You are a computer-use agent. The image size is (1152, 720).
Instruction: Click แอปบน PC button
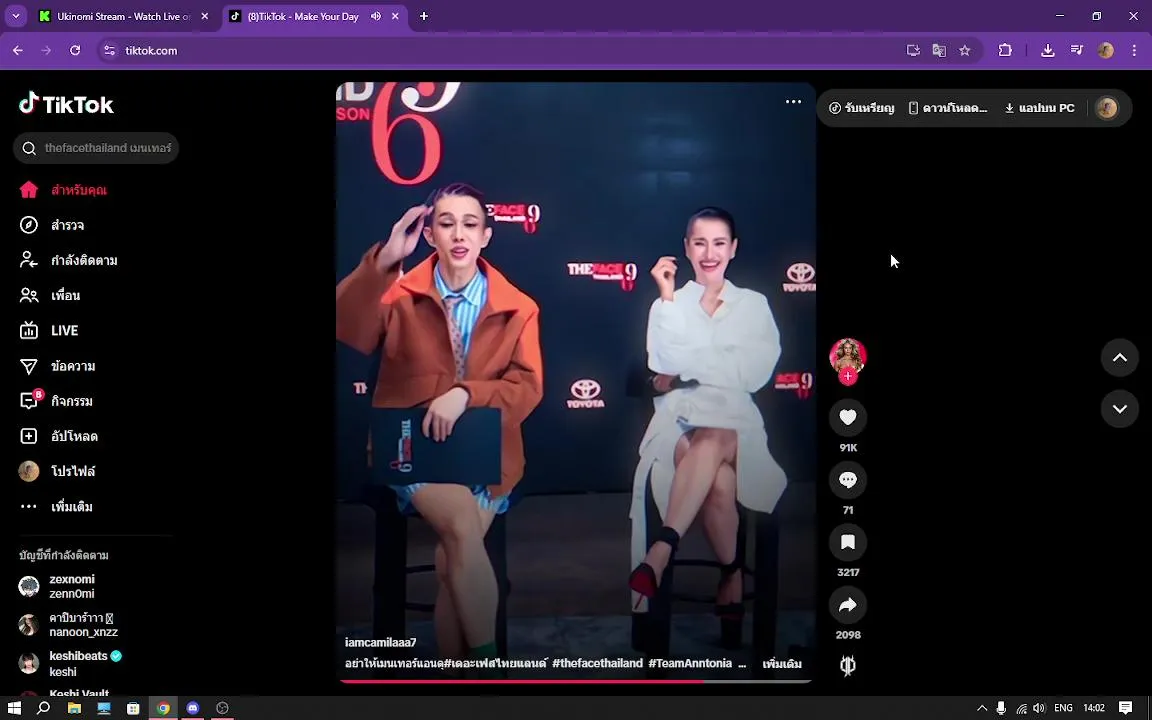1040,108
